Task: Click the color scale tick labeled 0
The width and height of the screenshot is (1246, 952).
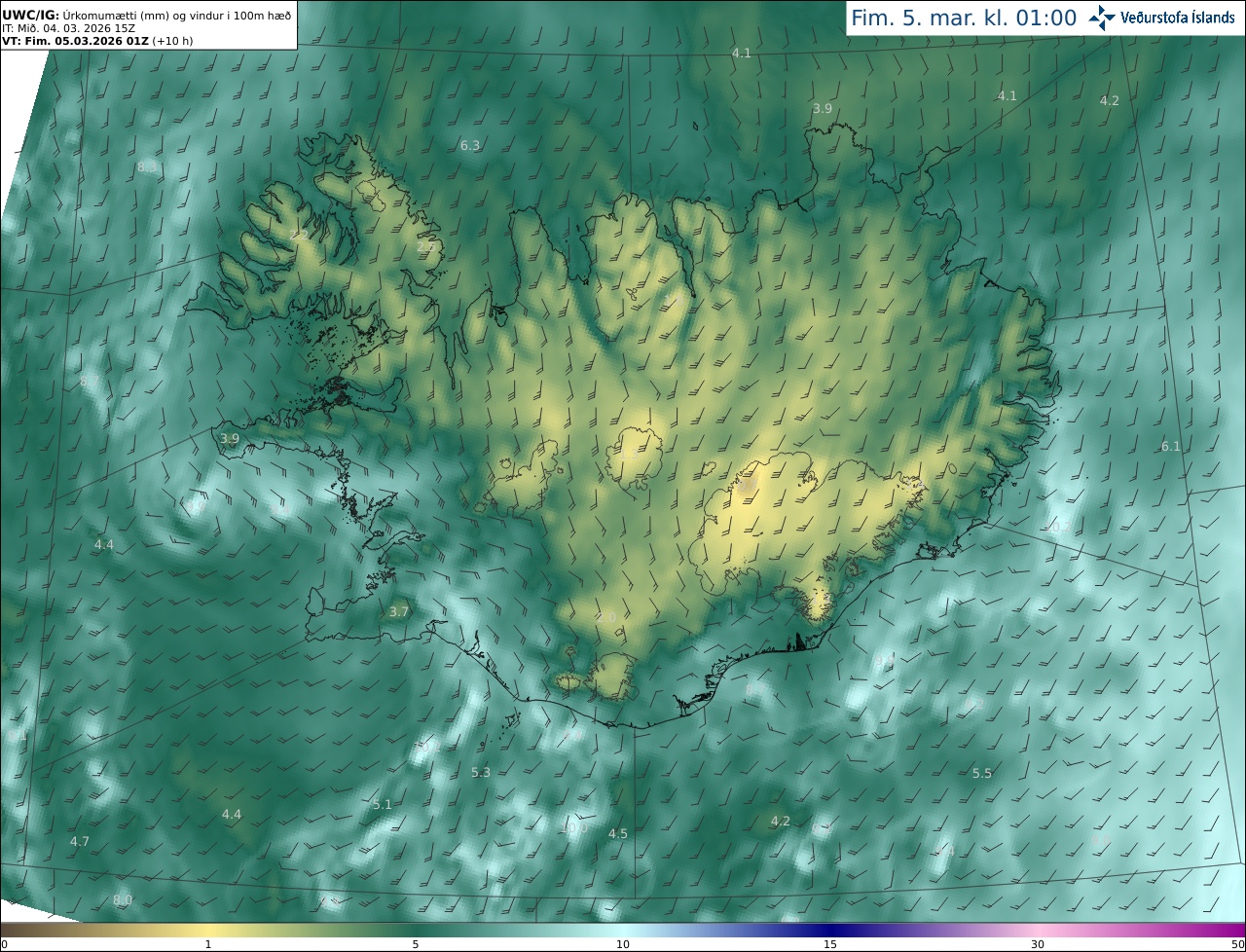Action: [3, 945]
